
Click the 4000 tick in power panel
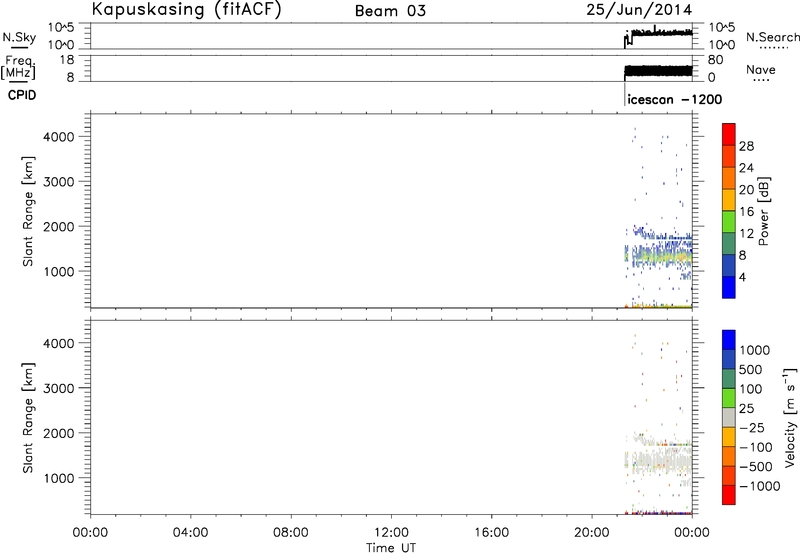[x=59, y=137]
